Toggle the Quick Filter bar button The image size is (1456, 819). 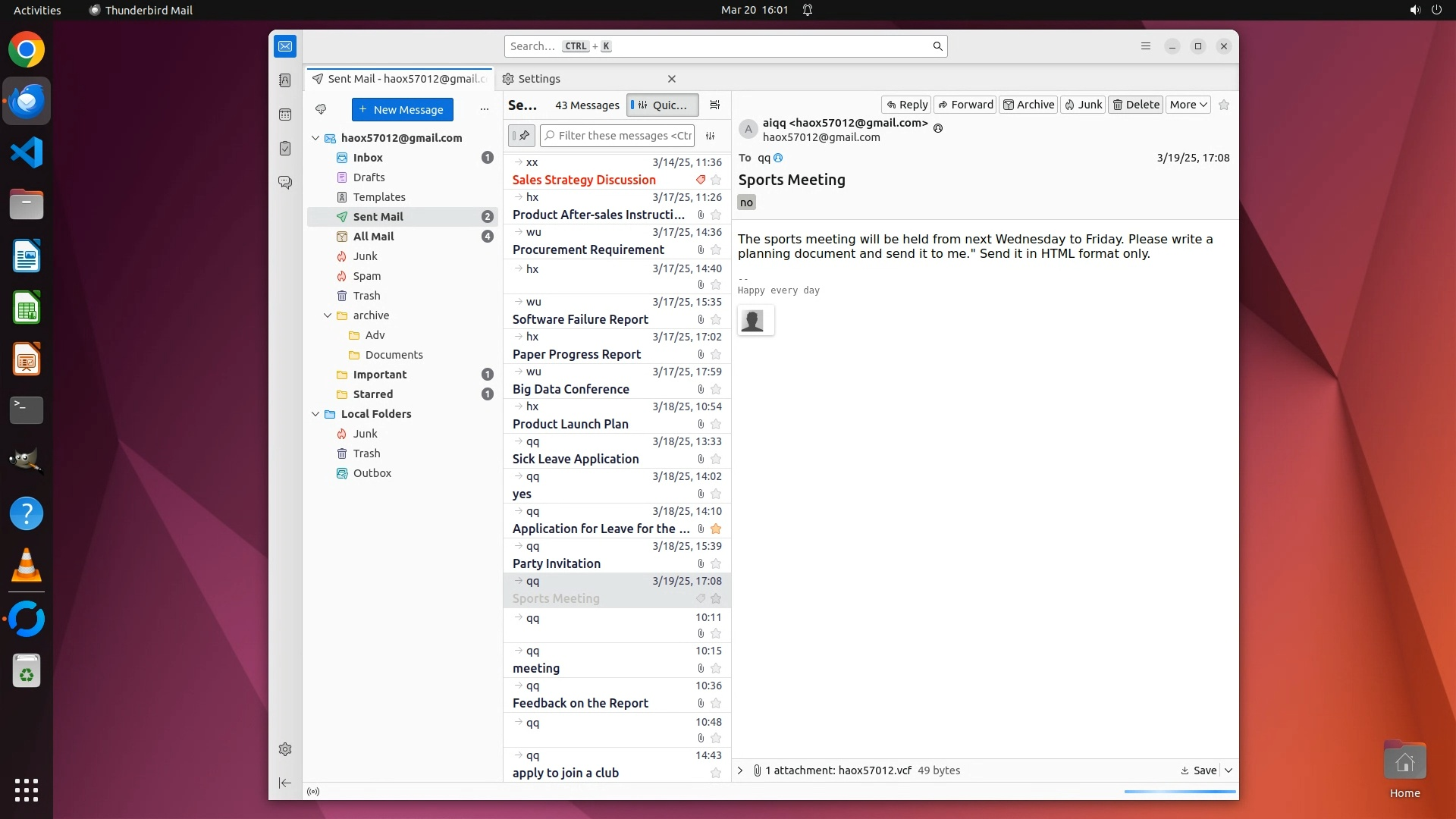coord(662,105)
